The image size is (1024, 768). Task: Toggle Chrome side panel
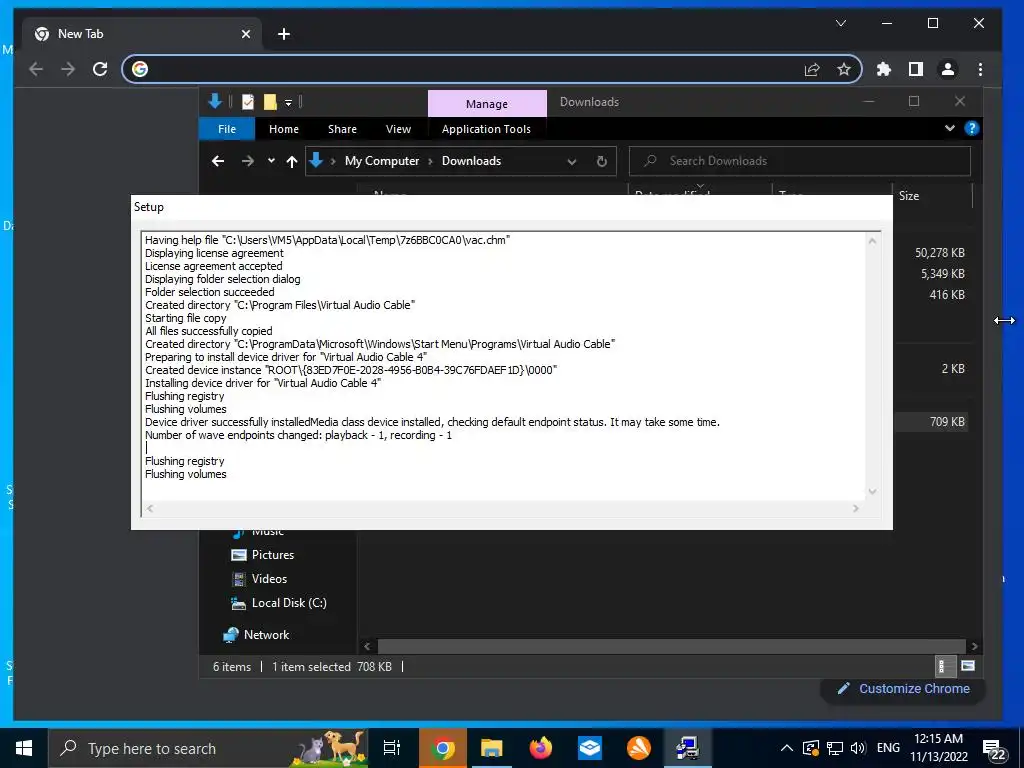(x=916, y=69)
